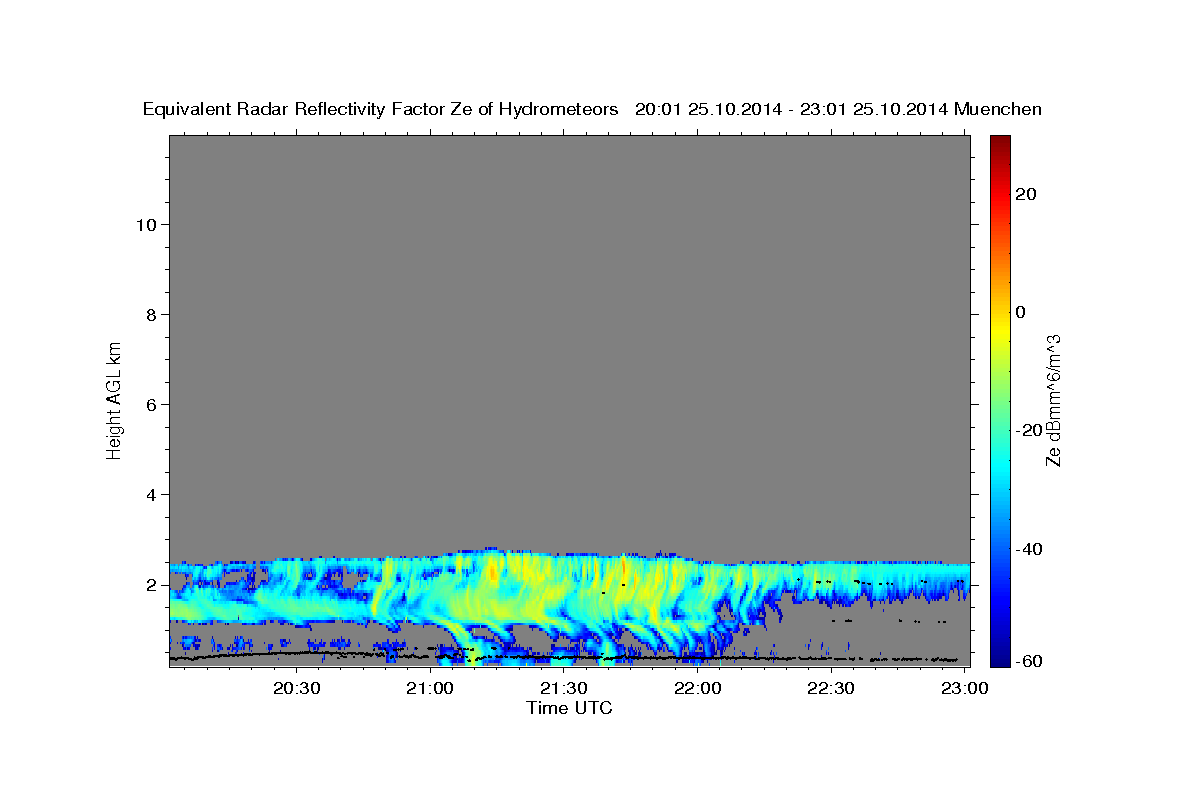The image size is (1200, 800).
Task: Click the '8' height axis label
Action: pyautogui.click(x=151, y=314)
